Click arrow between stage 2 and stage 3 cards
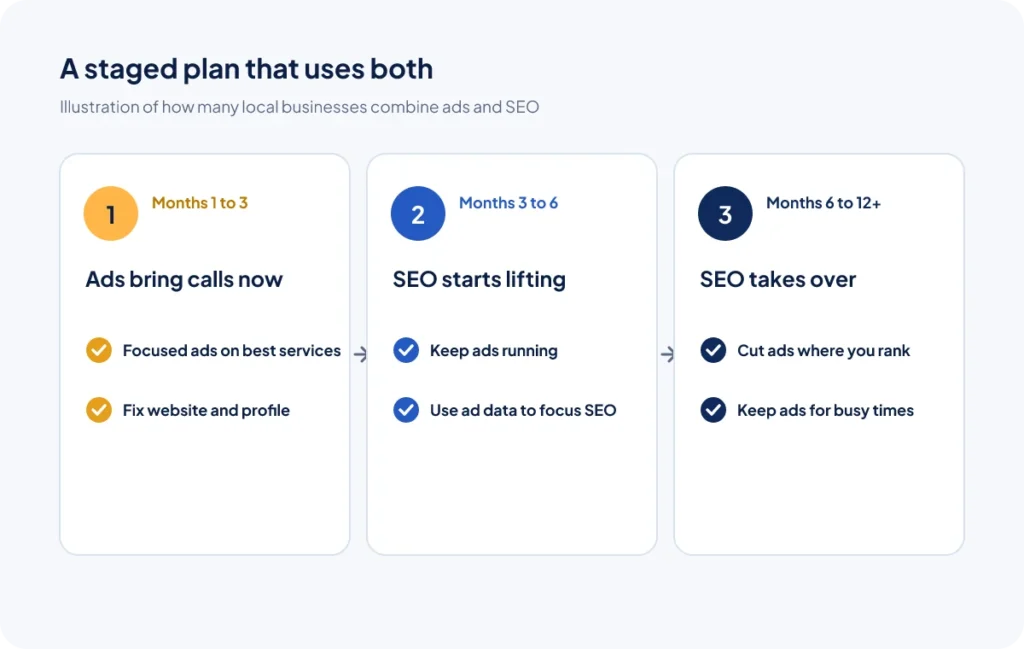 click(x=667, y=355)
